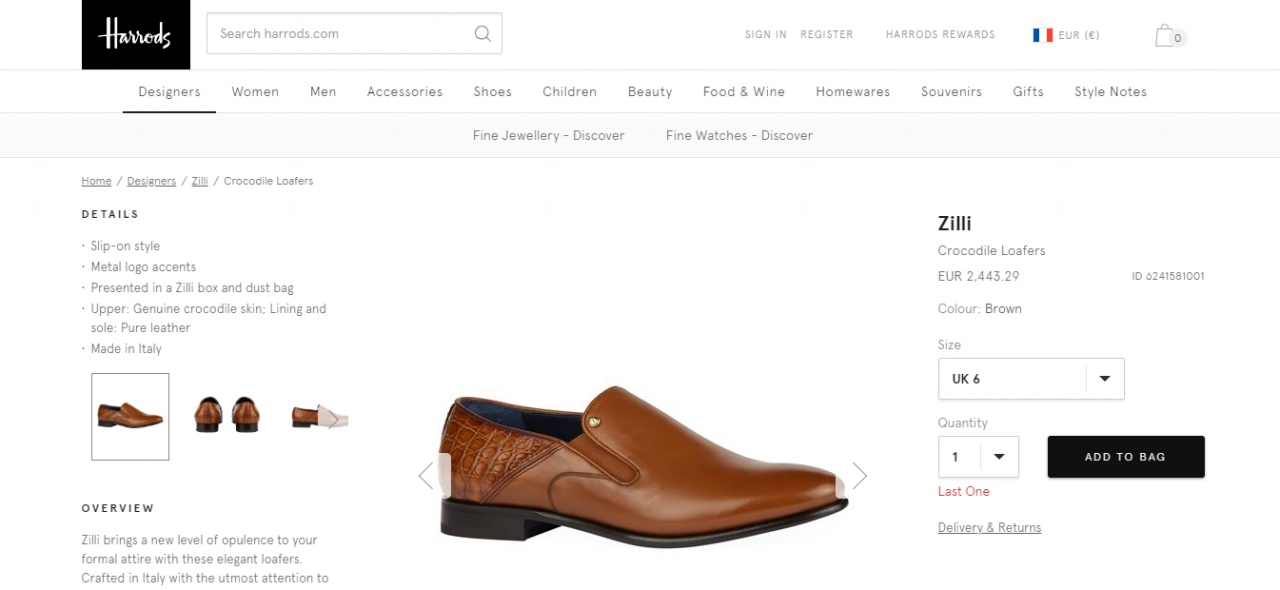
Task: Open the UK 6 size dropdown
Action: click(x=1031, y=379)
